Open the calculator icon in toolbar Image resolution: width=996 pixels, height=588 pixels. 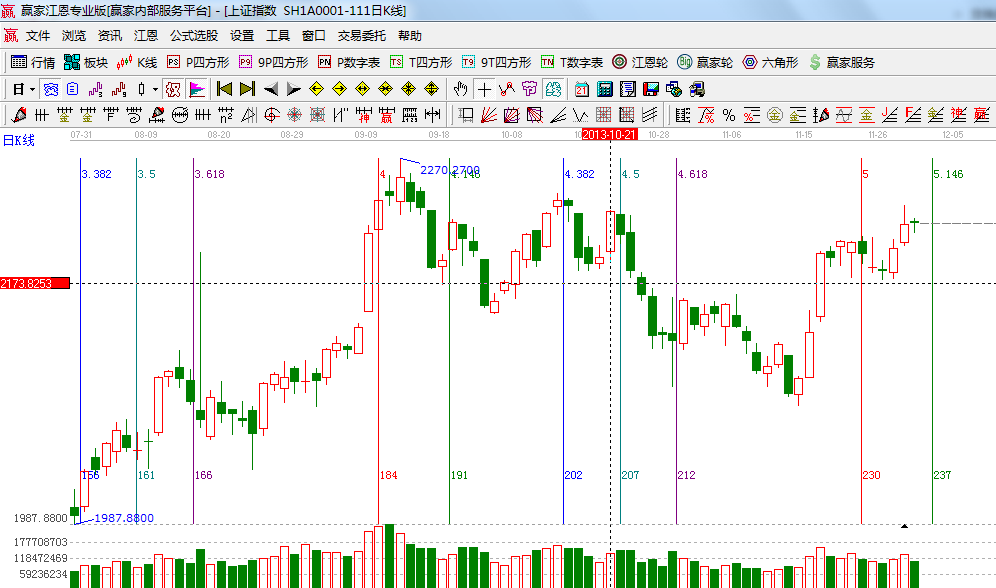click(603, 88)
